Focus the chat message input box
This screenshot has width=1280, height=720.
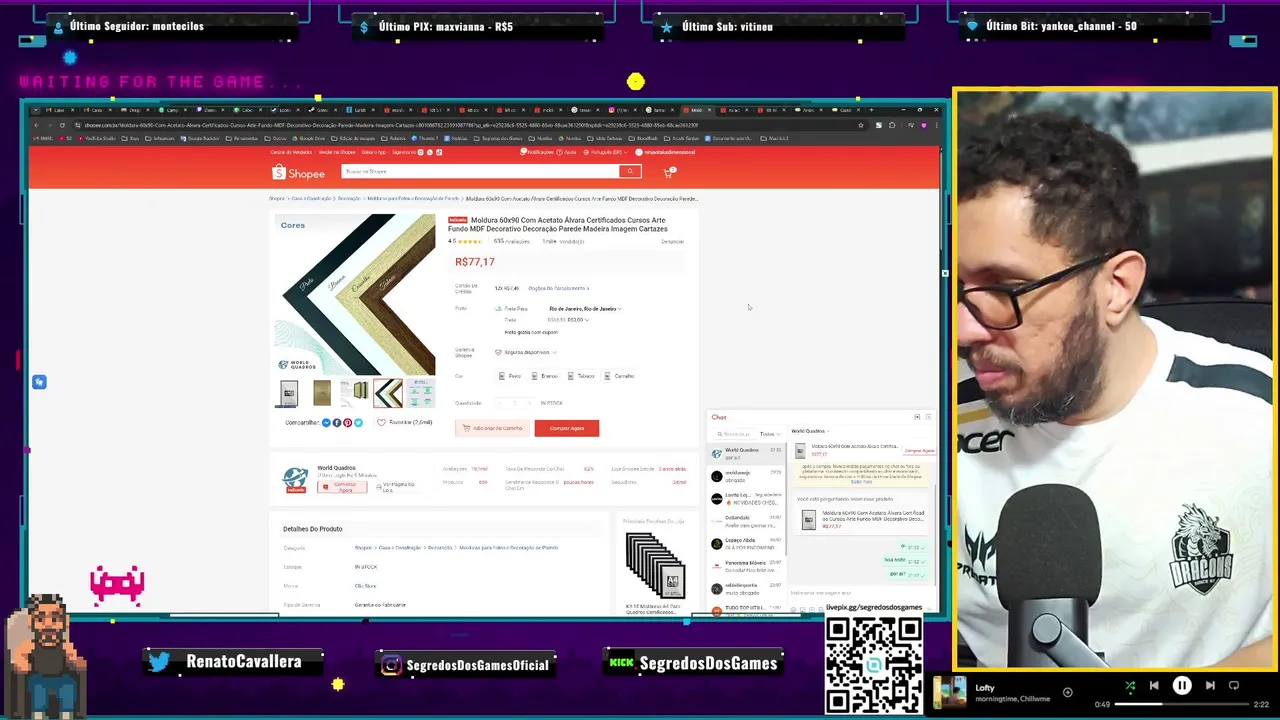860,593
